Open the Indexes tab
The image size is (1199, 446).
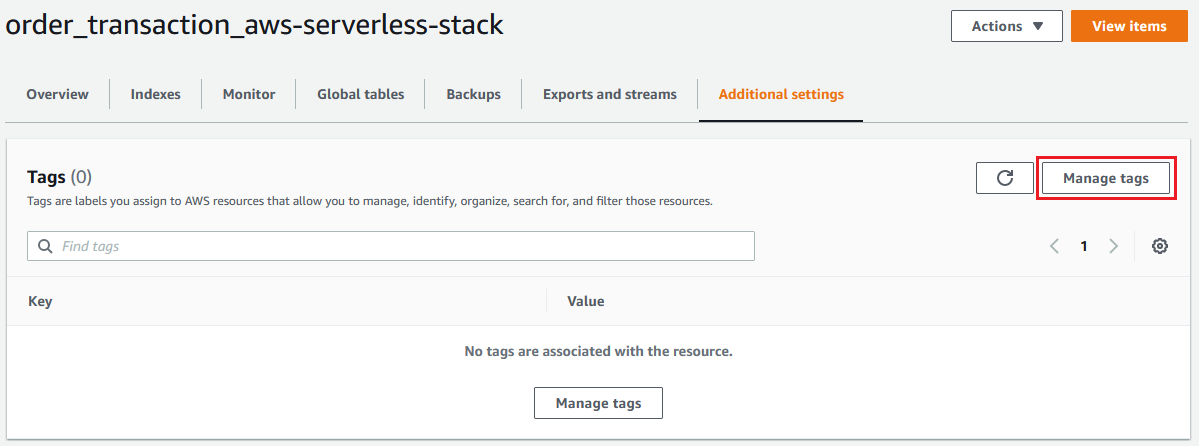pyautogui.click(x=155, y=95)
